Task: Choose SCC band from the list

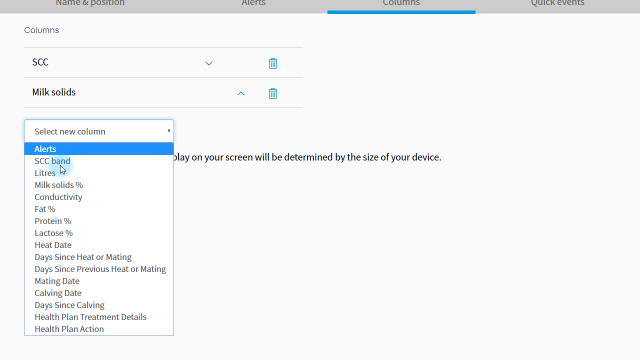Action: click(x=99, y=161)
